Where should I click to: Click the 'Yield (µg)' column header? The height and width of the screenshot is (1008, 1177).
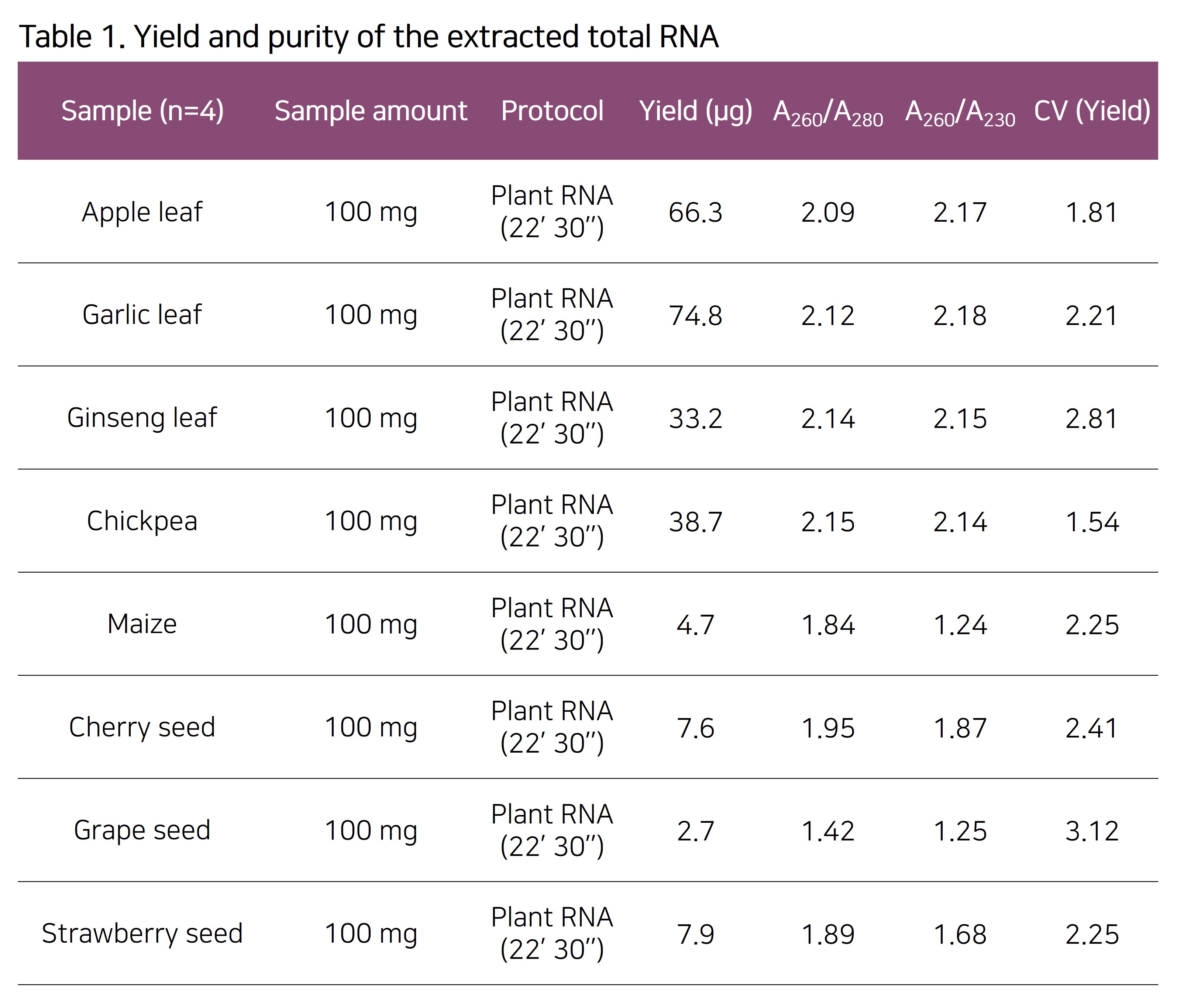[x=695, y=111]
